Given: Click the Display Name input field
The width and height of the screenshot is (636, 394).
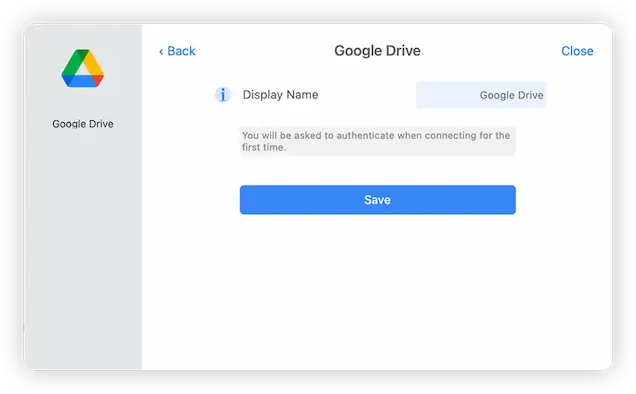Looking at the screenshot, I should click(x=481, y=95).
